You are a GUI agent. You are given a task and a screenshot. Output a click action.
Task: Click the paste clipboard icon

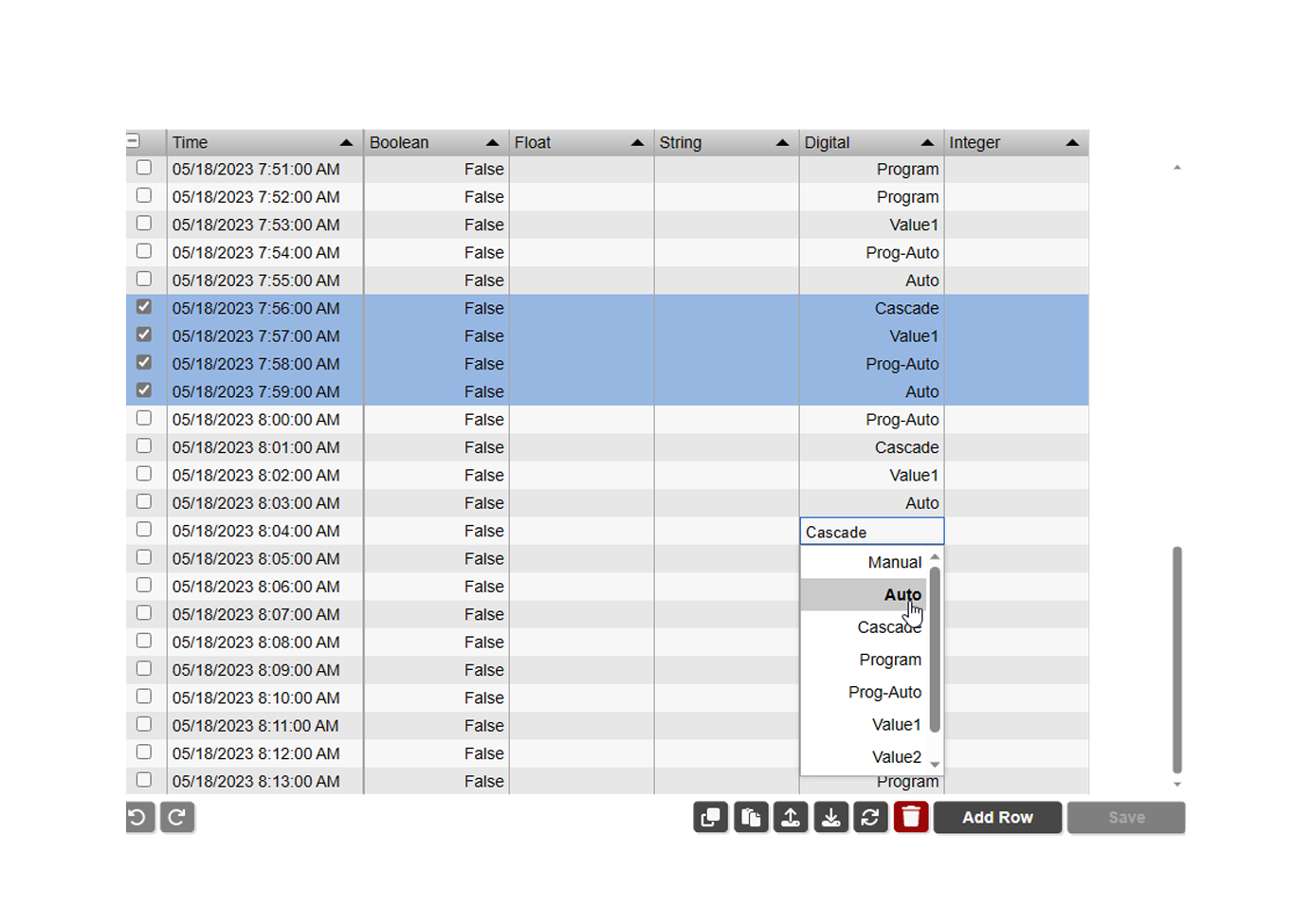click(x=751, y=817)
